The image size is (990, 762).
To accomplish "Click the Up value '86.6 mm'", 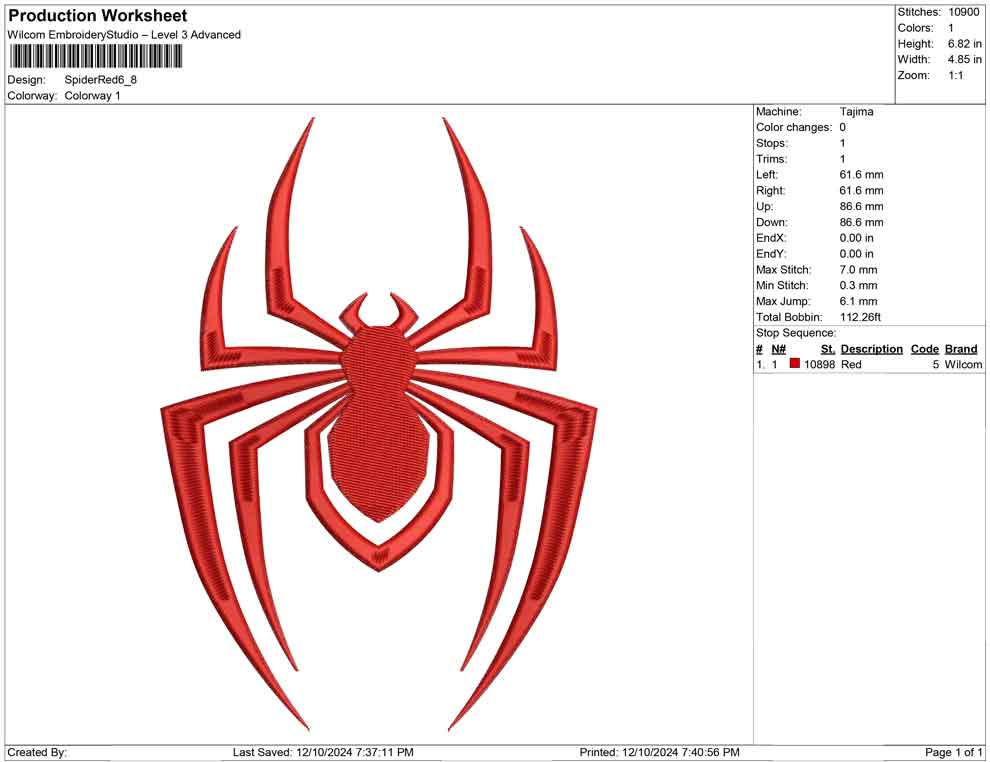I will (861, 206).
